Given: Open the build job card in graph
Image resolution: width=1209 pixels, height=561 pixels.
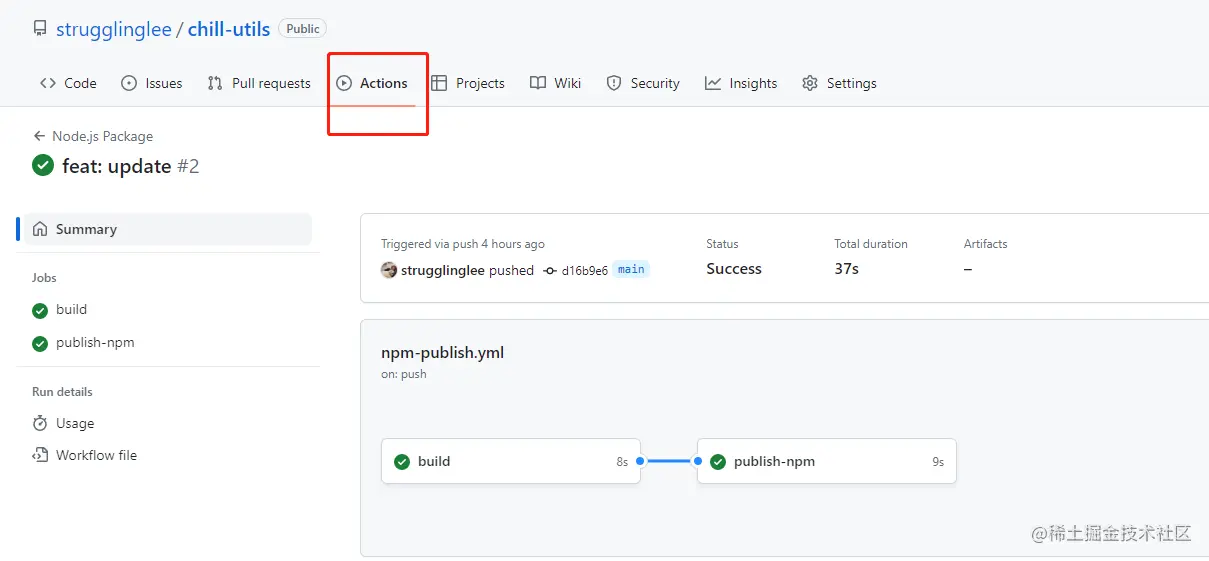Looking at the screenshot, I should (511, 461).
